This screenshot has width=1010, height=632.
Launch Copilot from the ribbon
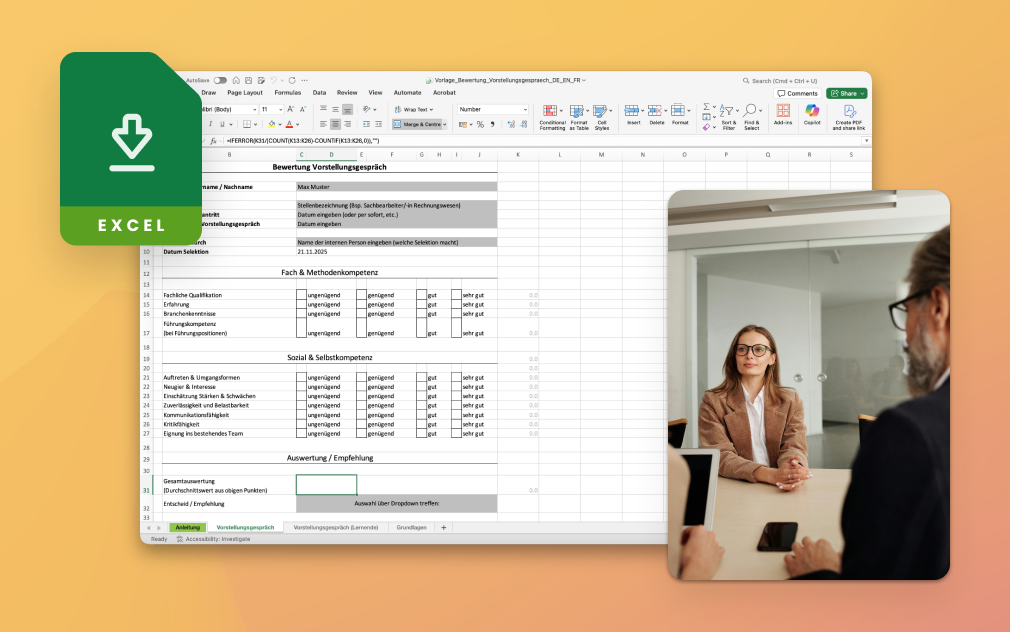[812, 114]
